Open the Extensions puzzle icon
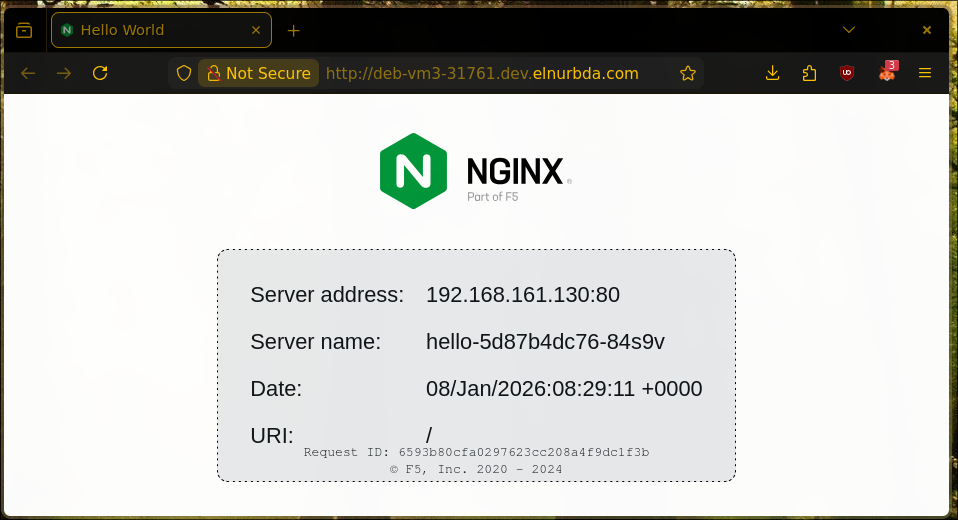958x520 pixels. (810, 73)
